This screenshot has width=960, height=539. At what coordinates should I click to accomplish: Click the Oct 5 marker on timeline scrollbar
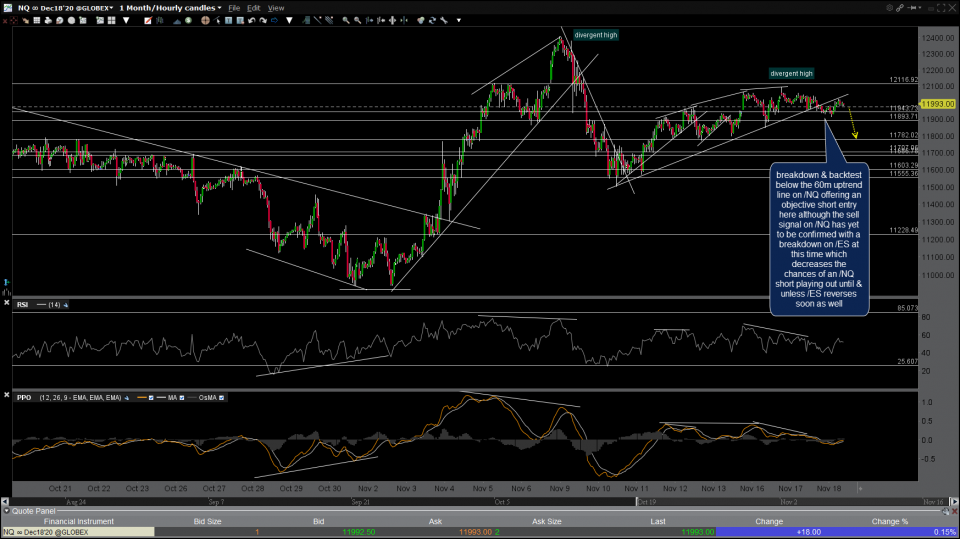click(x=502, y=502)
